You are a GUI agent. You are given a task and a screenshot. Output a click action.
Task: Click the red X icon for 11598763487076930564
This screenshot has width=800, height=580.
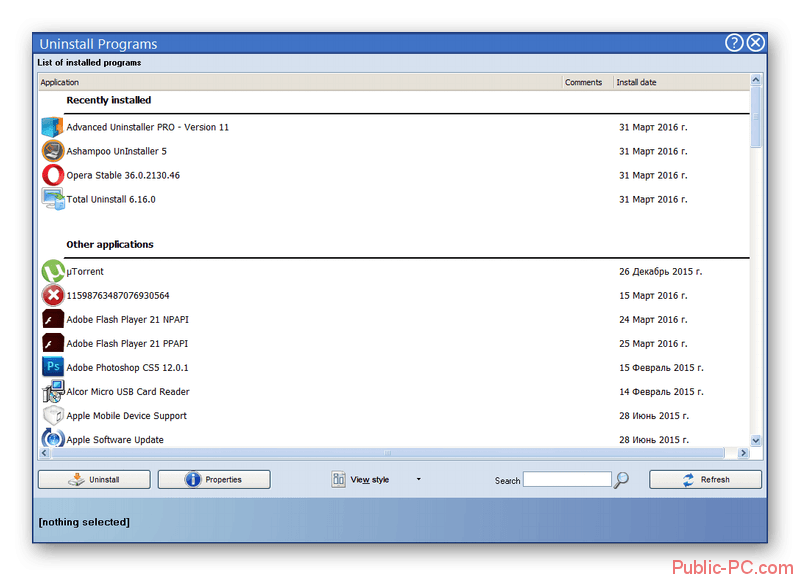coord(53,295)
